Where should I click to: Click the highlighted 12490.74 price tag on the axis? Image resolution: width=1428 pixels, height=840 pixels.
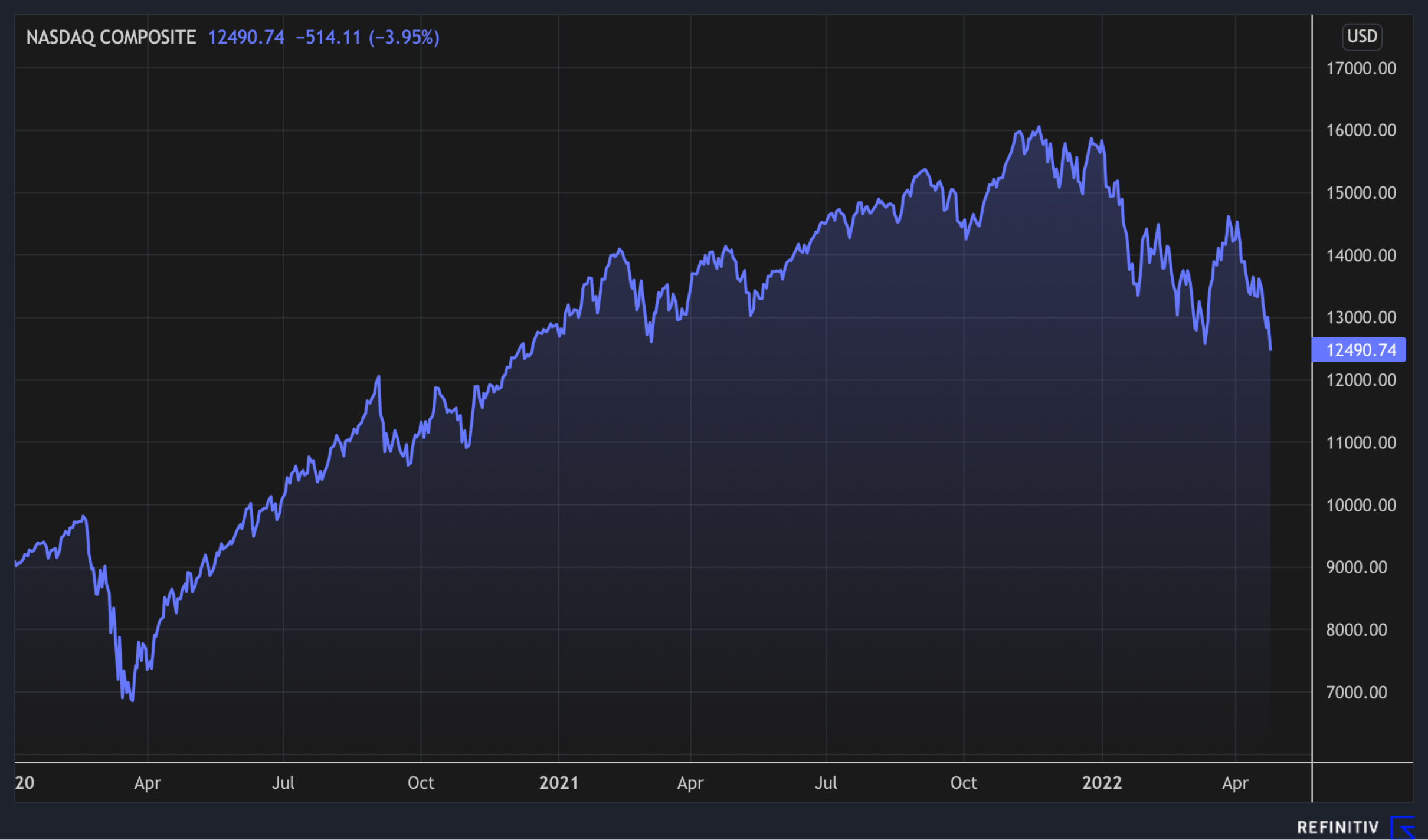tap(1359, 350)
